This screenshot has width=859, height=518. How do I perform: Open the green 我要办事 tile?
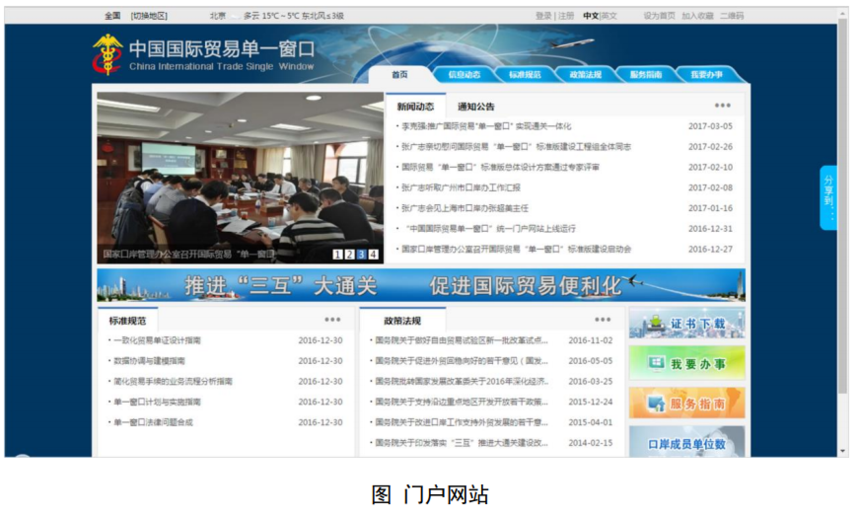click(x=686, y=364)
